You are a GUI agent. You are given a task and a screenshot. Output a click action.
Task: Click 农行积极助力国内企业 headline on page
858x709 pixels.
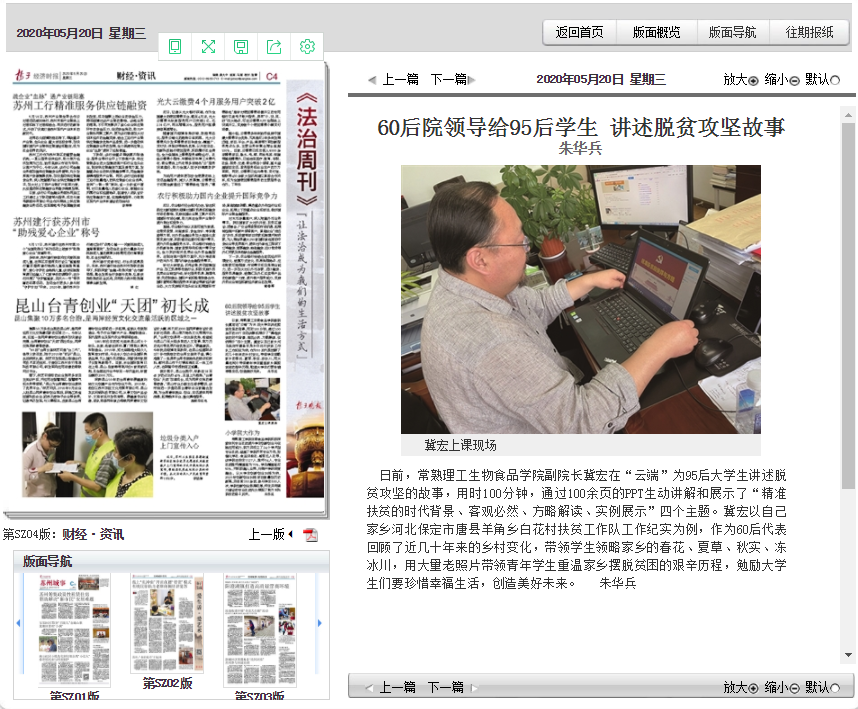click(x=217, y=196)
